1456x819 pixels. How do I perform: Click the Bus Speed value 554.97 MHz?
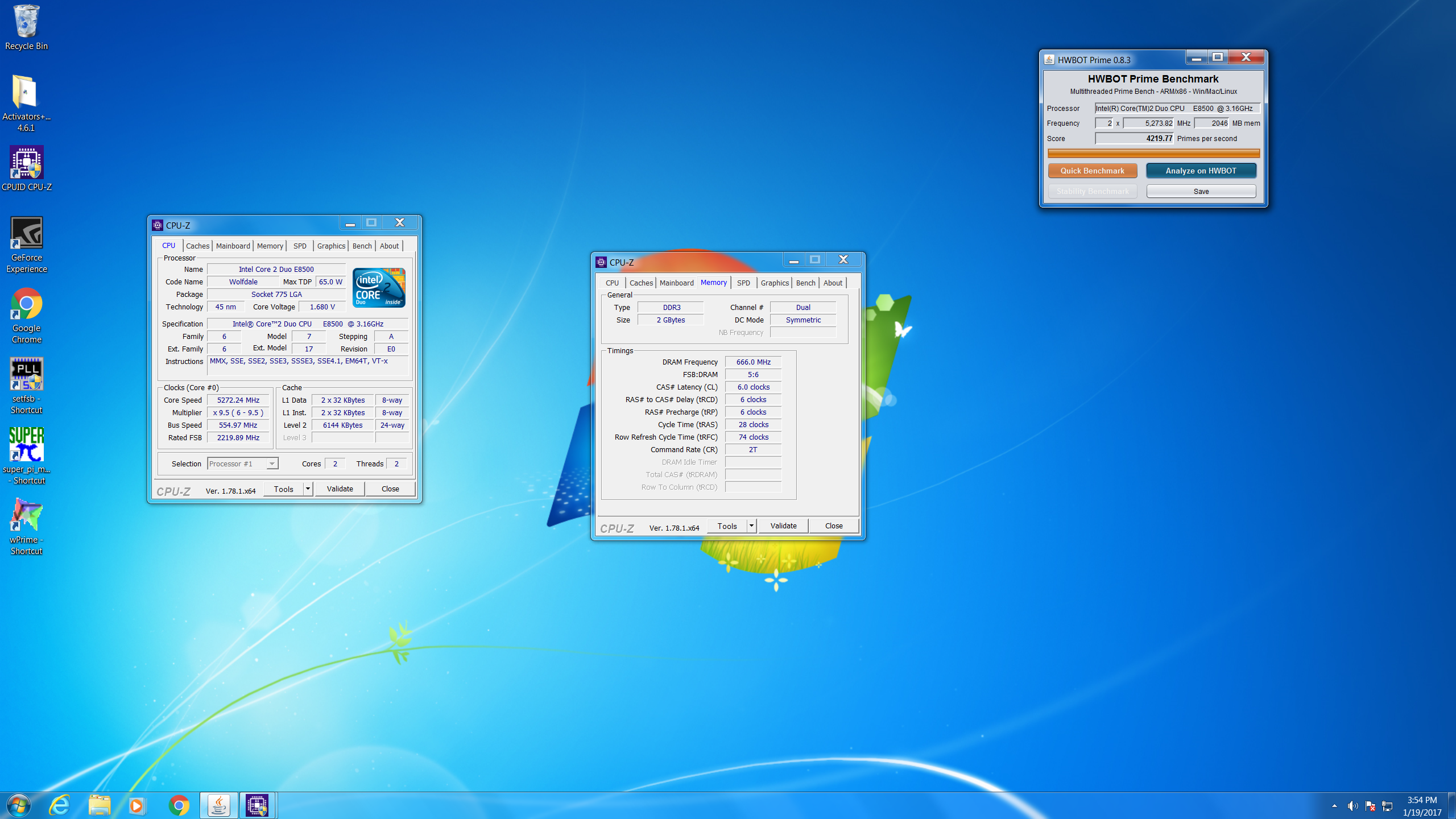[x=238, y=425]
